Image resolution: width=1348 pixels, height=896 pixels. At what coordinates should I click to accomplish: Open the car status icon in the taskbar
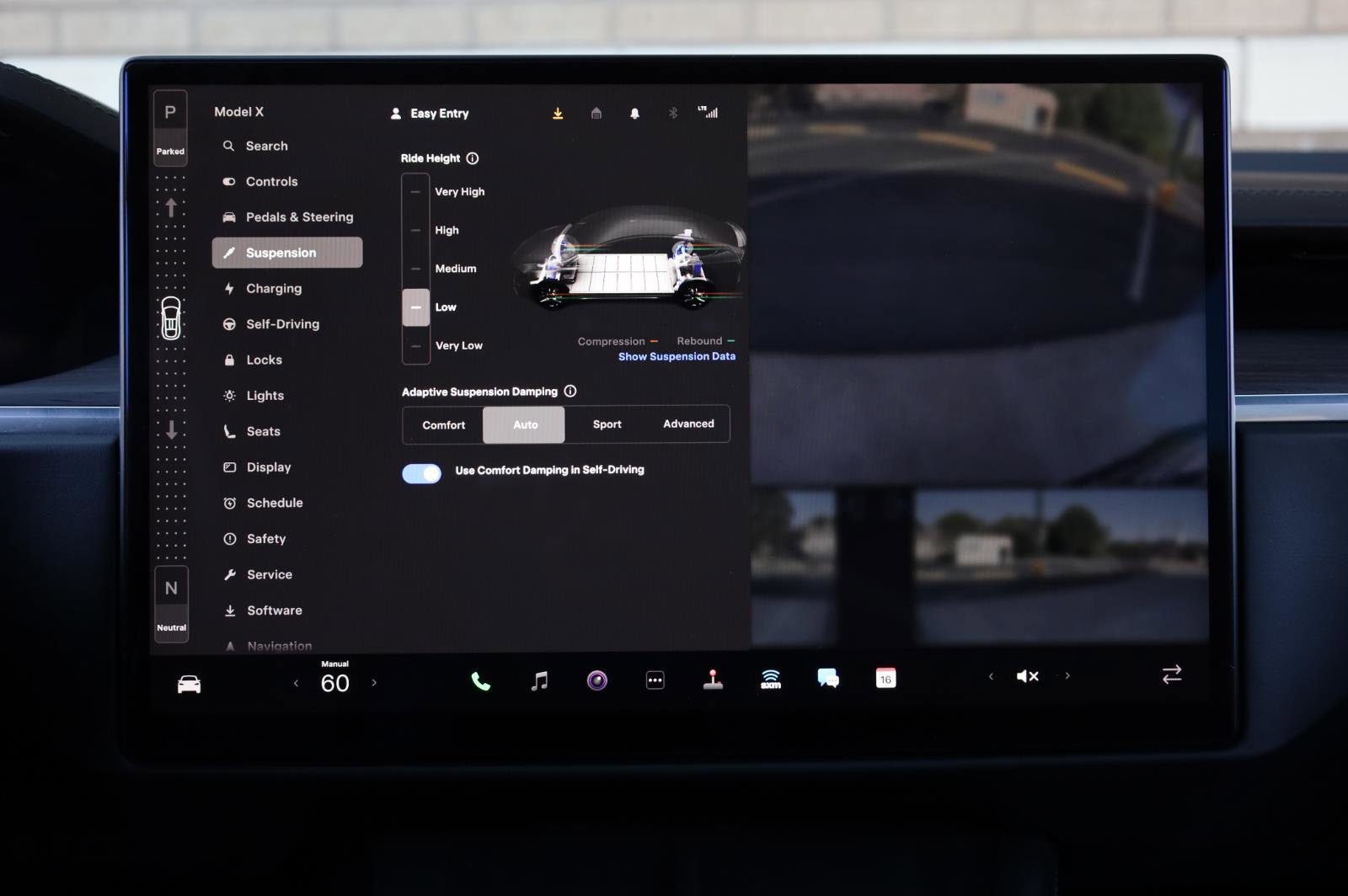(189, 682)
